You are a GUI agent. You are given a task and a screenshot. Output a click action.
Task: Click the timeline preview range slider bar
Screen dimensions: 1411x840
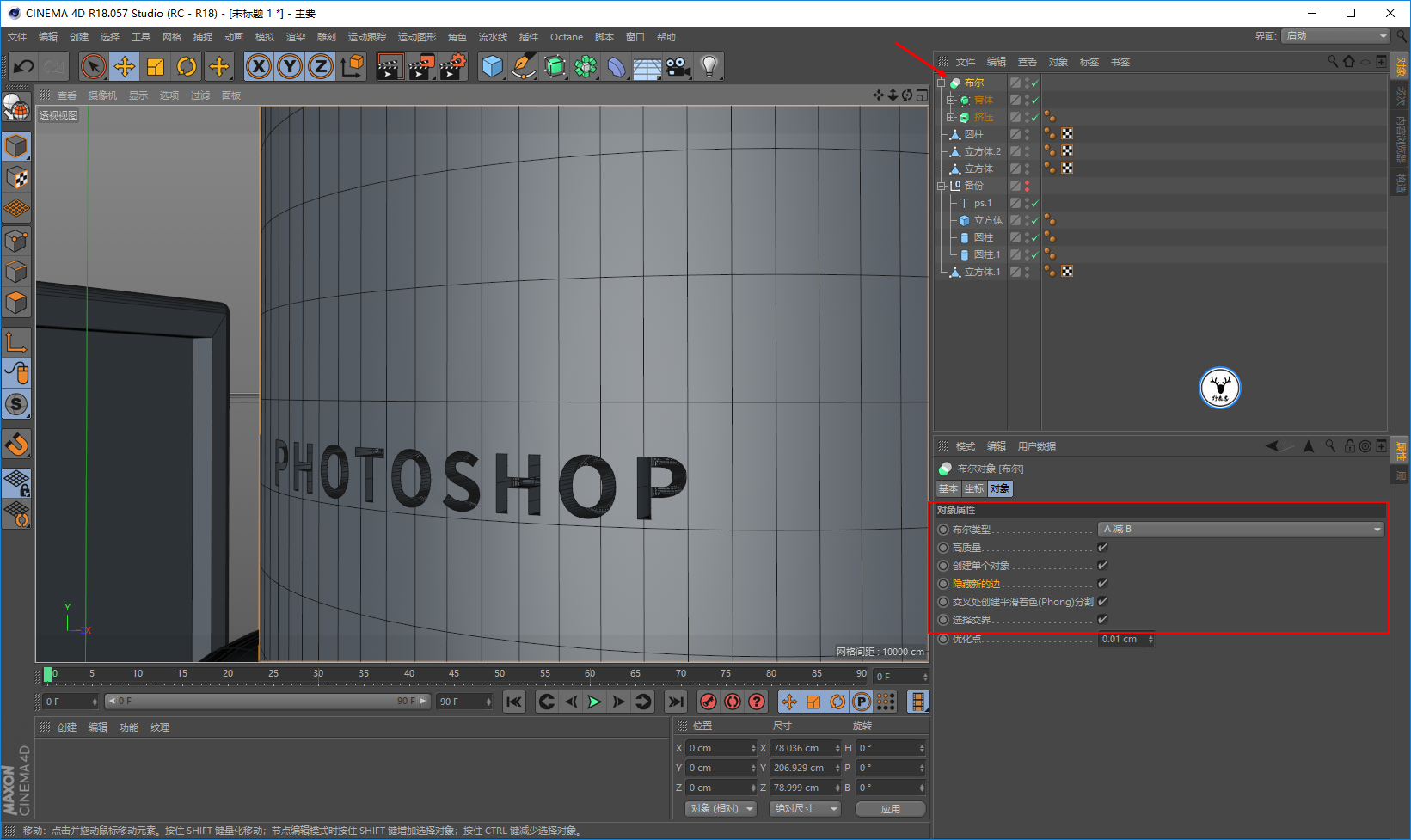(x=267, y=702)
